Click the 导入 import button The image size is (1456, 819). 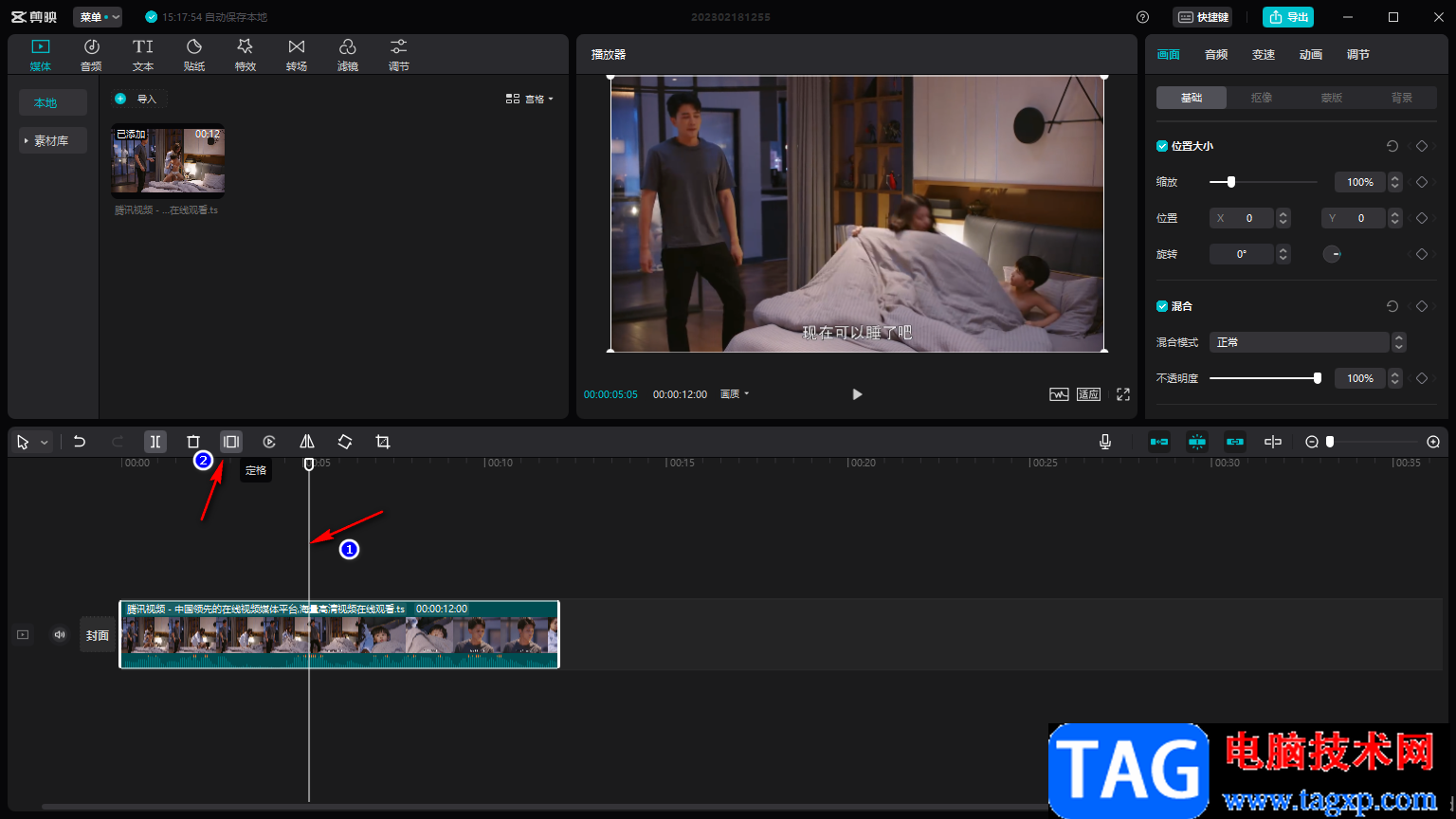(x=136, y=99)
